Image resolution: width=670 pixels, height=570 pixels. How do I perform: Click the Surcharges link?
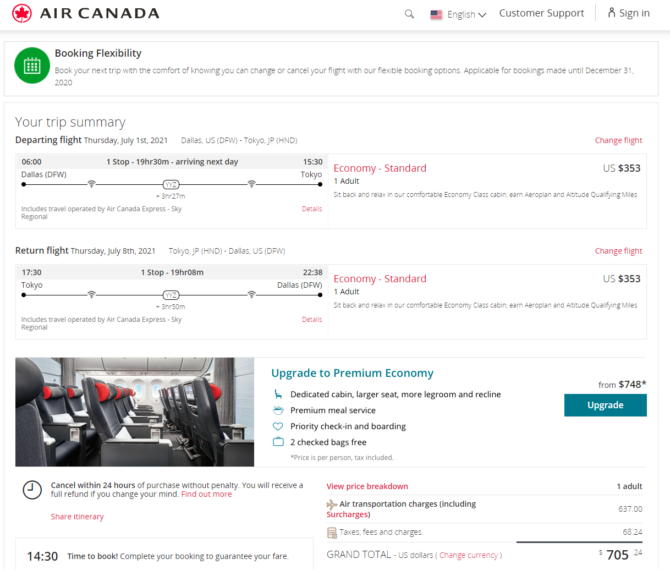tap(348, 514)
